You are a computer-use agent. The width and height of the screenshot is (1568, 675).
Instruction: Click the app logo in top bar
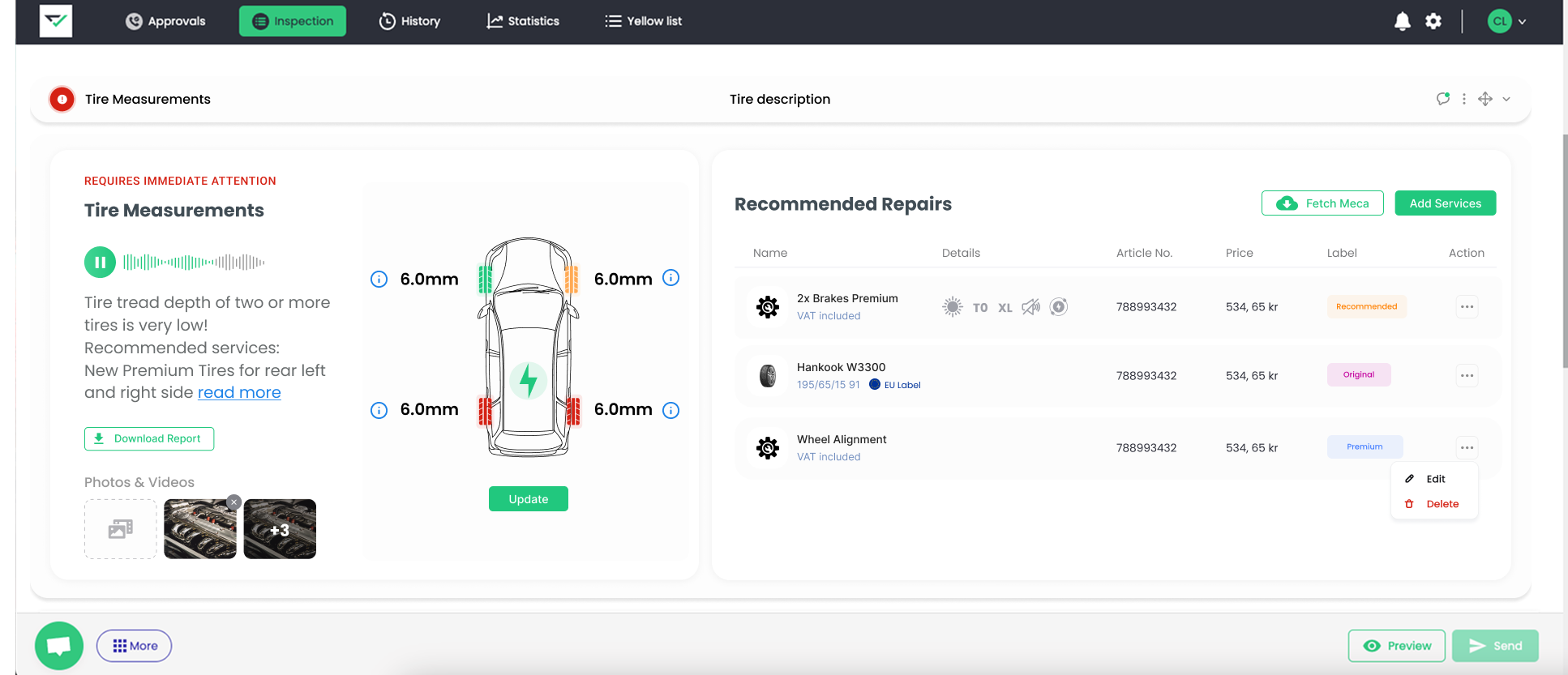click(x=56, y=21)
